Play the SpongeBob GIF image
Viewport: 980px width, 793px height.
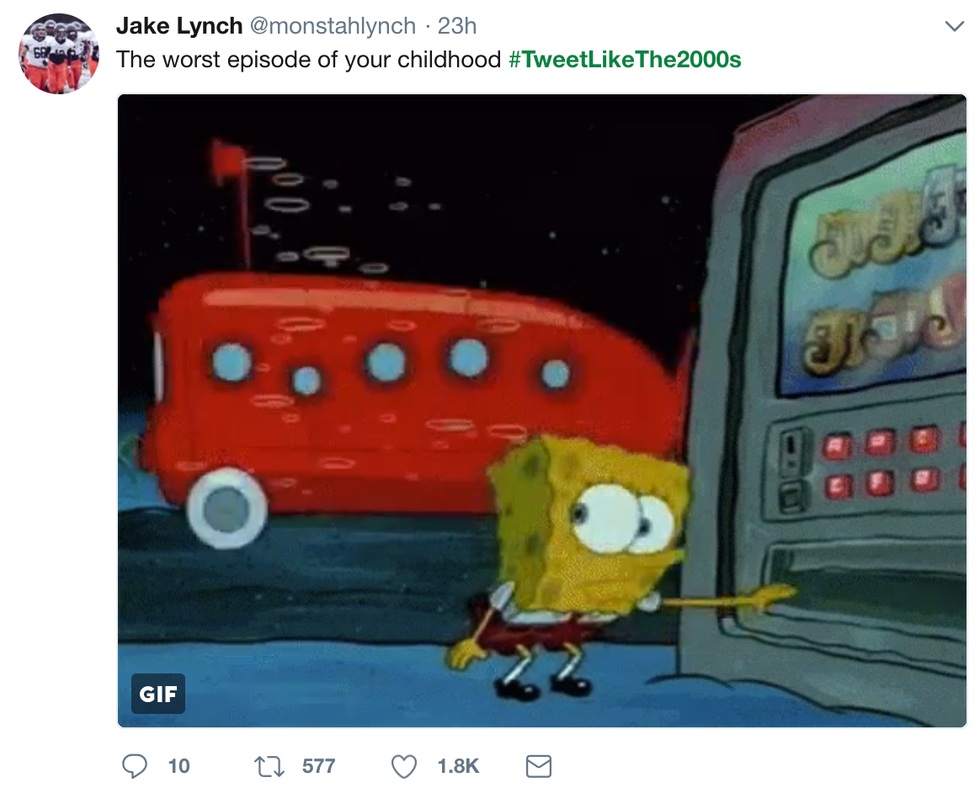542,411
